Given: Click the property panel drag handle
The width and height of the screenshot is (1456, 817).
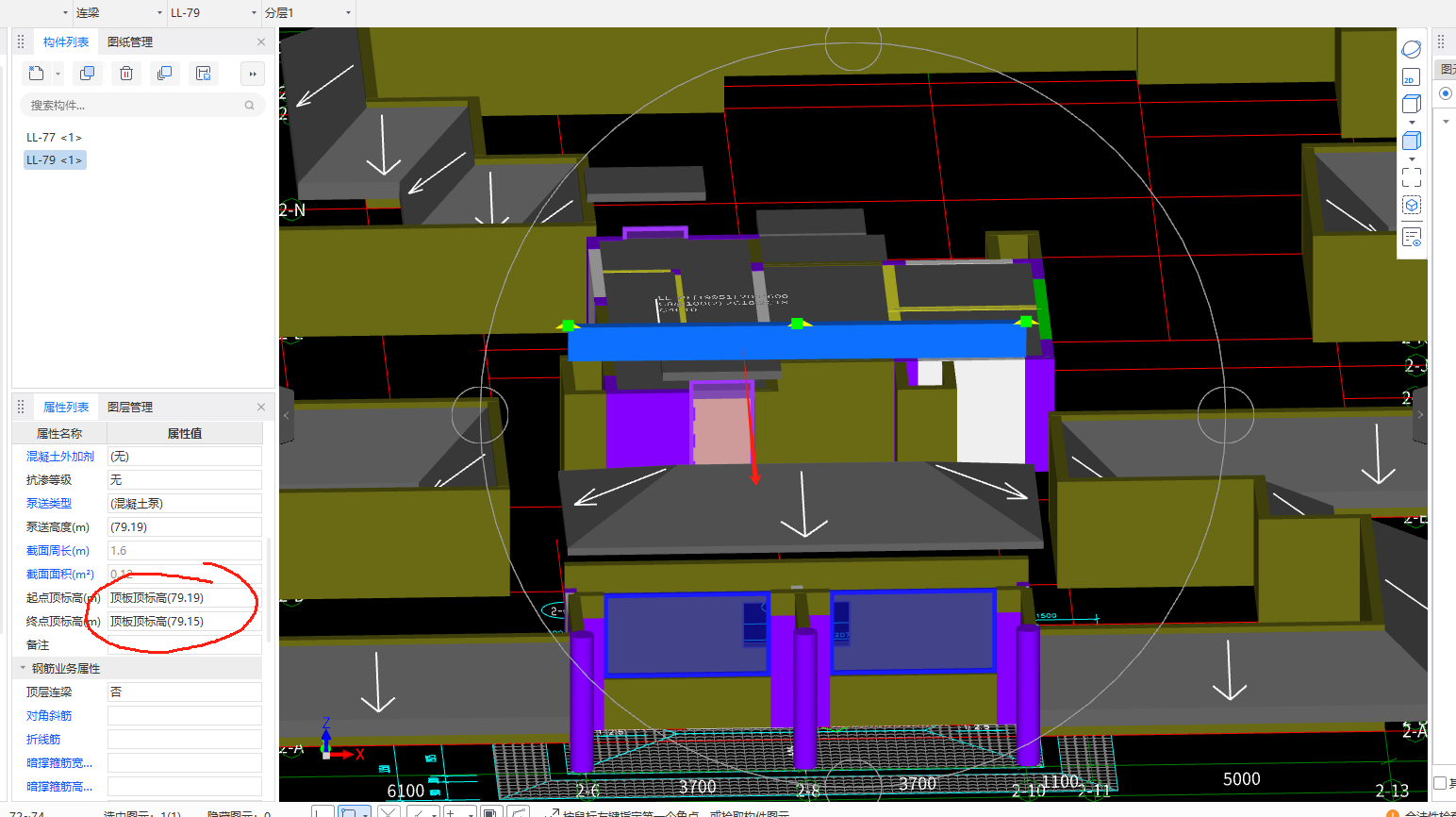Looking at the screenshot, I should click(x=21, y=407).
